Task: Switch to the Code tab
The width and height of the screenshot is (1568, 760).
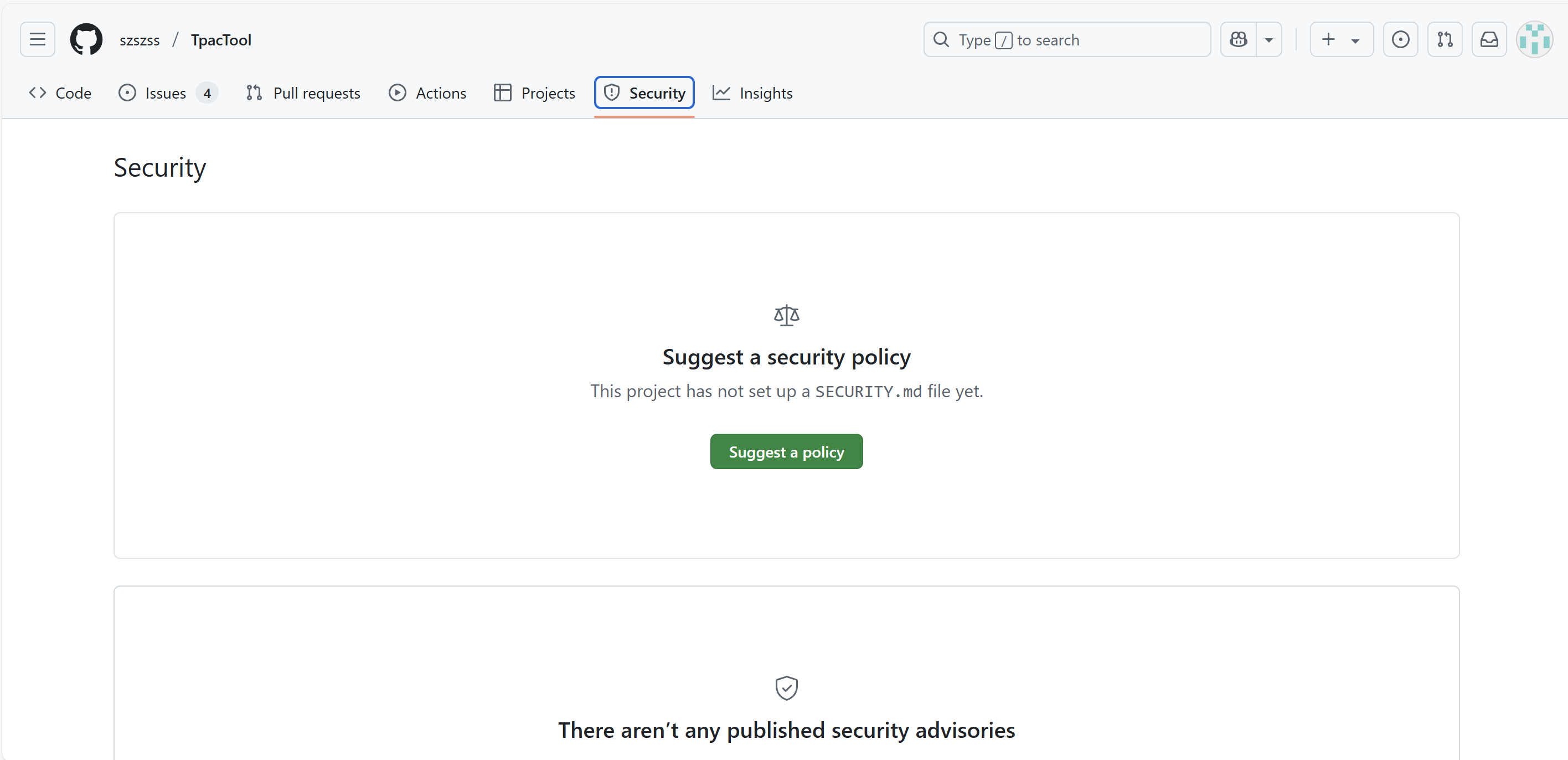Action: 60,93
